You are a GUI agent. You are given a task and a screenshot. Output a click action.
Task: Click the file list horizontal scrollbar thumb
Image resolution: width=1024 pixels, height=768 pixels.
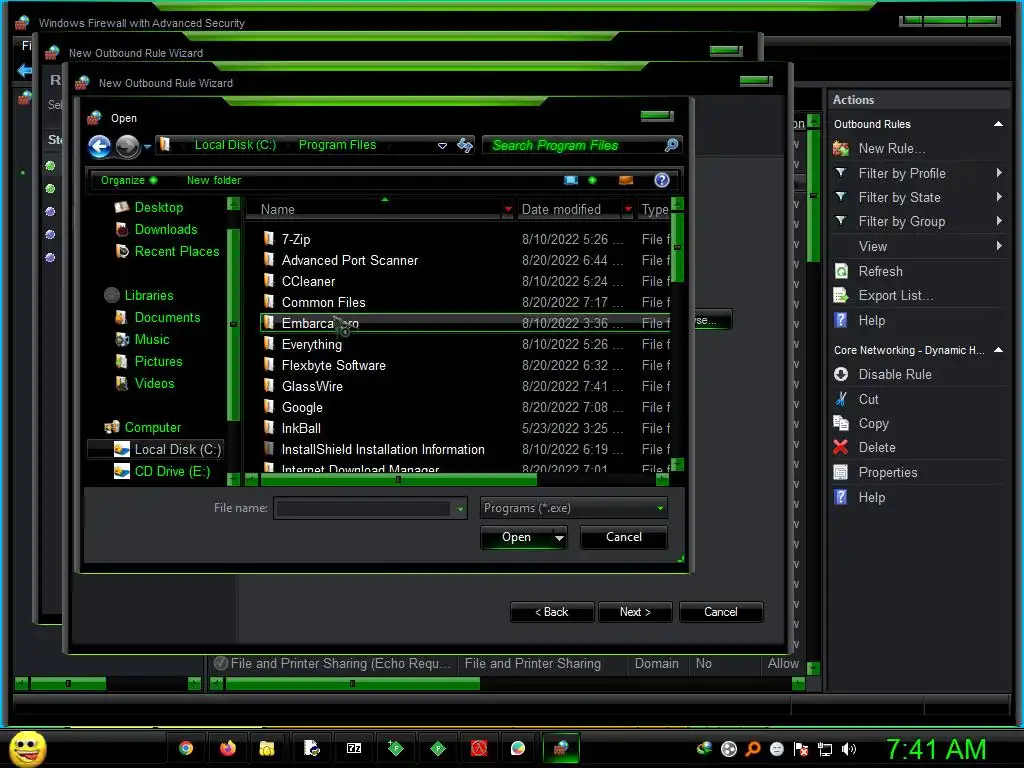[x=398, y=480]
